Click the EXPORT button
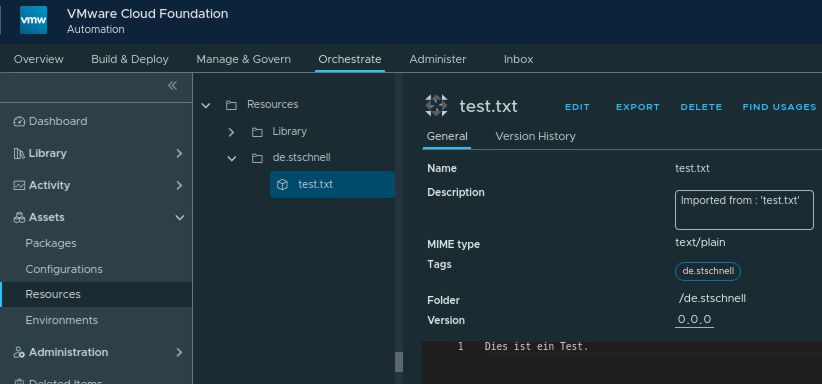The height and width of the screenshot is (384, 822). [x=637, y=107]
